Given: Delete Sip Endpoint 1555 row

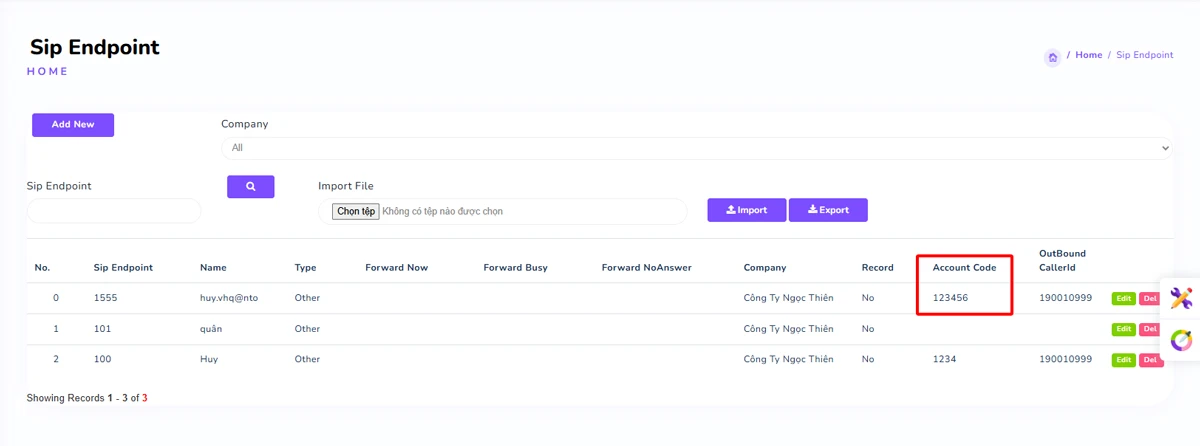Looking at the screenshot, I should coord(1149,298).
